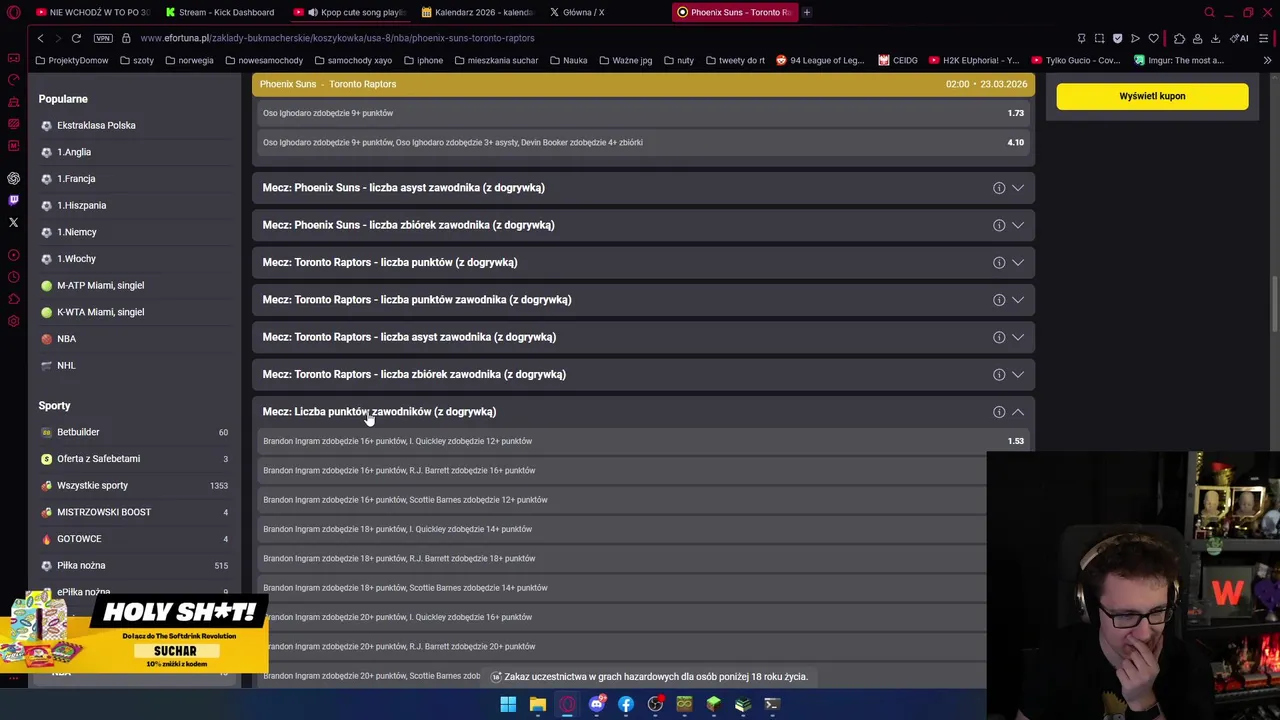
Task: Open M-ATP Miami, singiel
Action: pos(100,285)
